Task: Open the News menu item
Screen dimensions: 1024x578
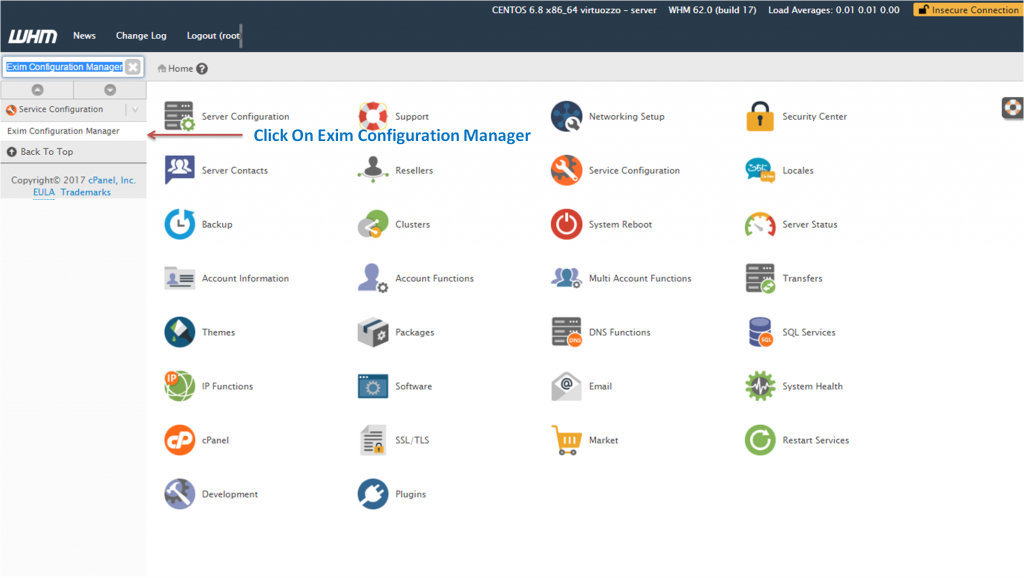Action: (84, 36)
